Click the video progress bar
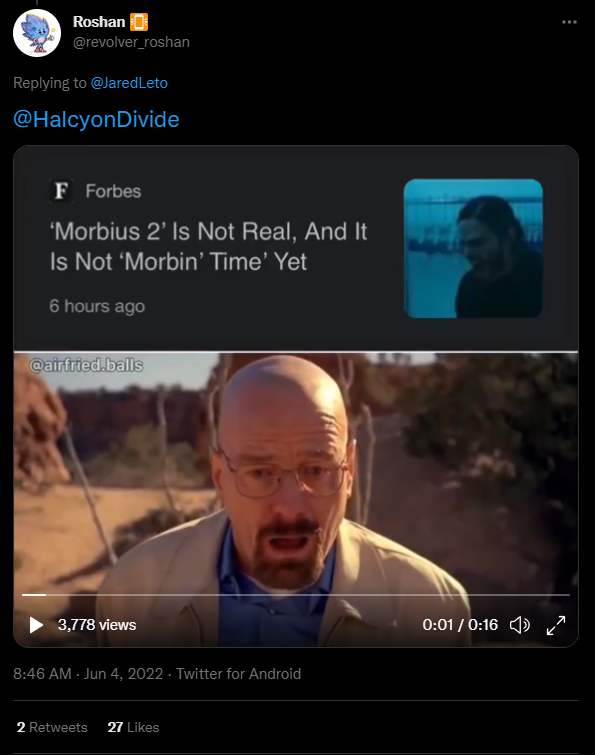Viewport: 595px width, 755px height. [x=296, y=595]
